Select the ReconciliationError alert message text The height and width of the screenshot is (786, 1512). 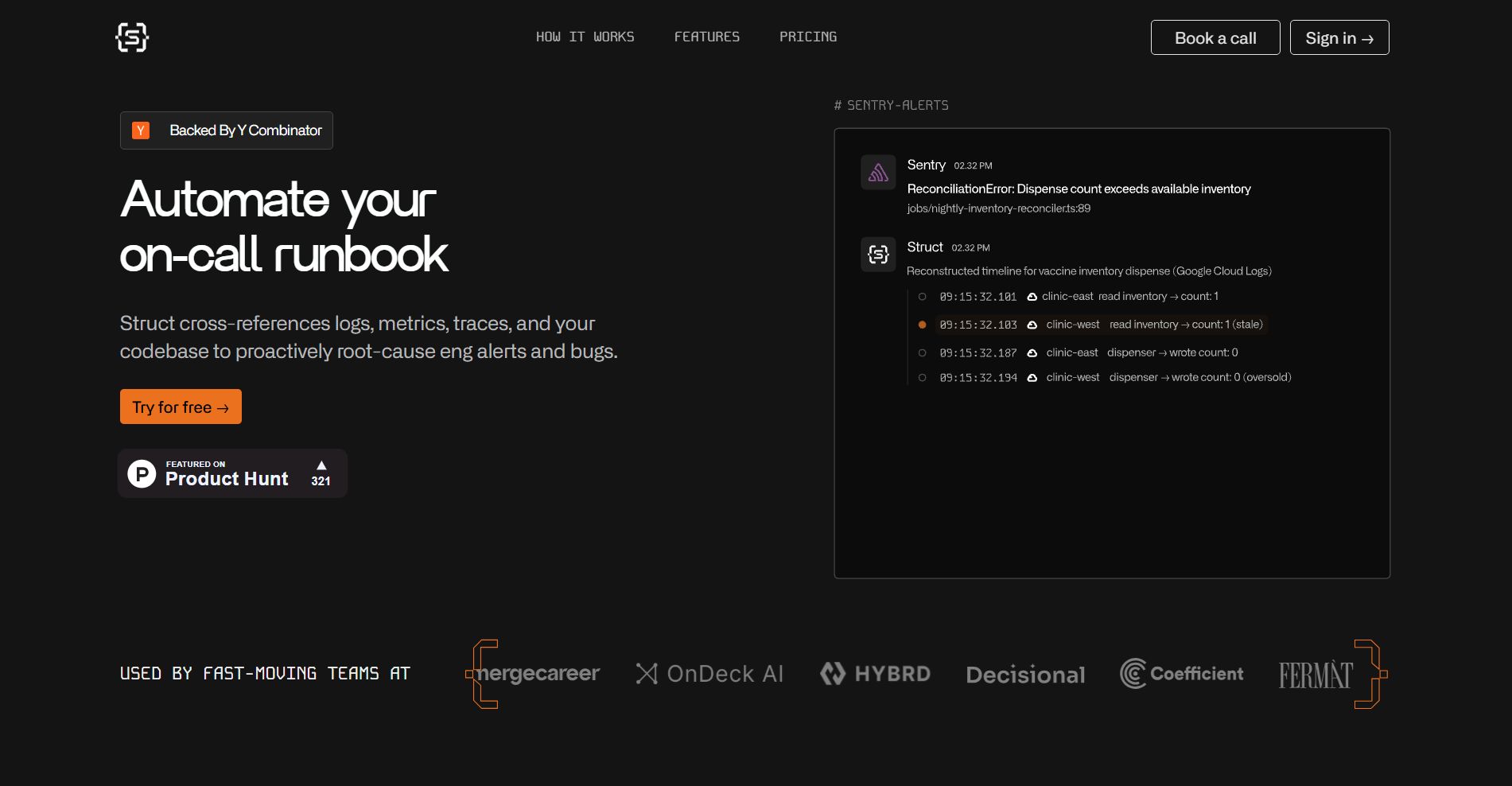click(1079, 189)
